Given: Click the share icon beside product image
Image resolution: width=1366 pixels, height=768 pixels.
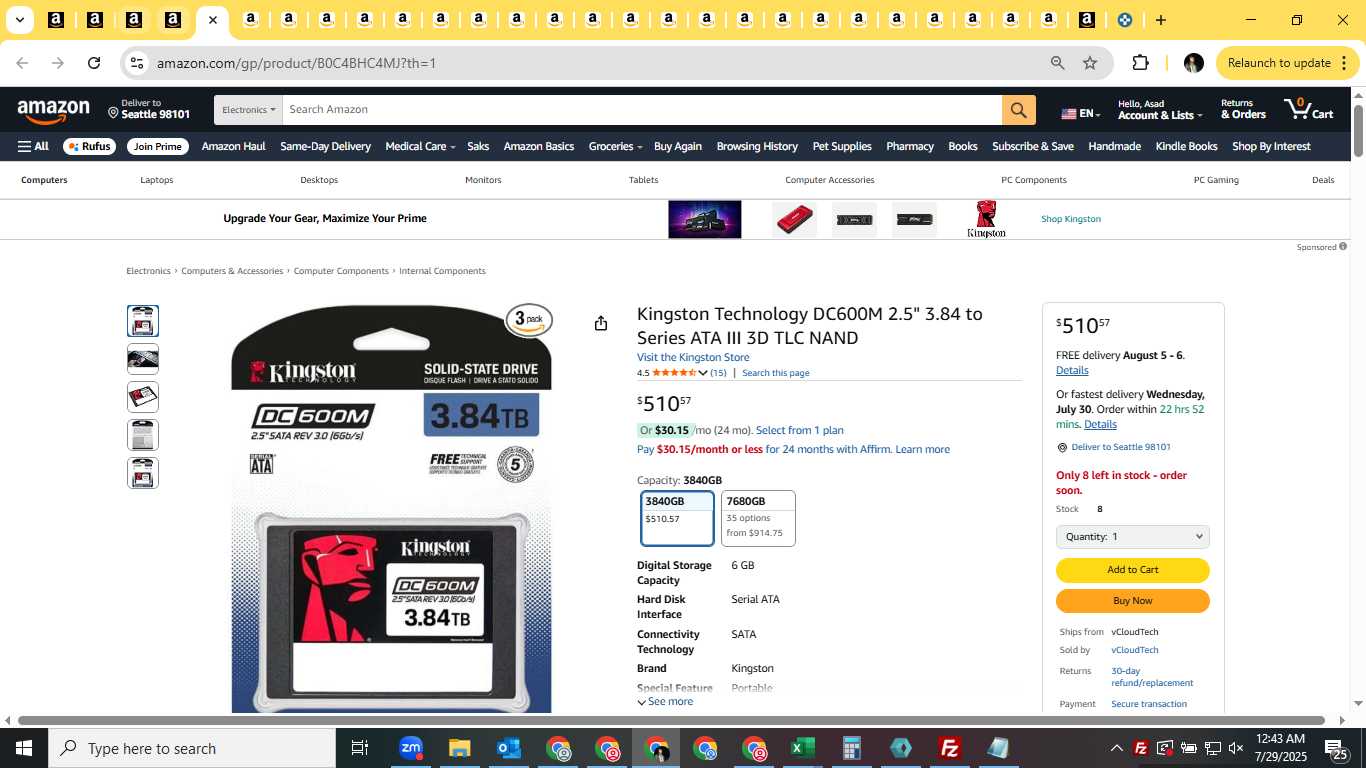Looking at the screenshot, I should [x=601, y=323].
